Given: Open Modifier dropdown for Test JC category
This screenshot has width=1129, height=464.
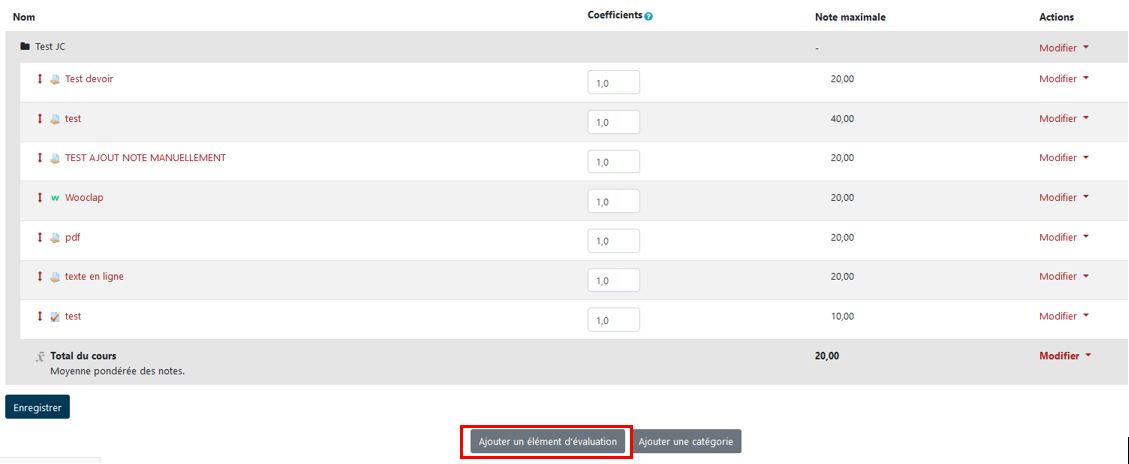Looking at the screenshot, I should pyautogui.click(x=1063, y=48).
